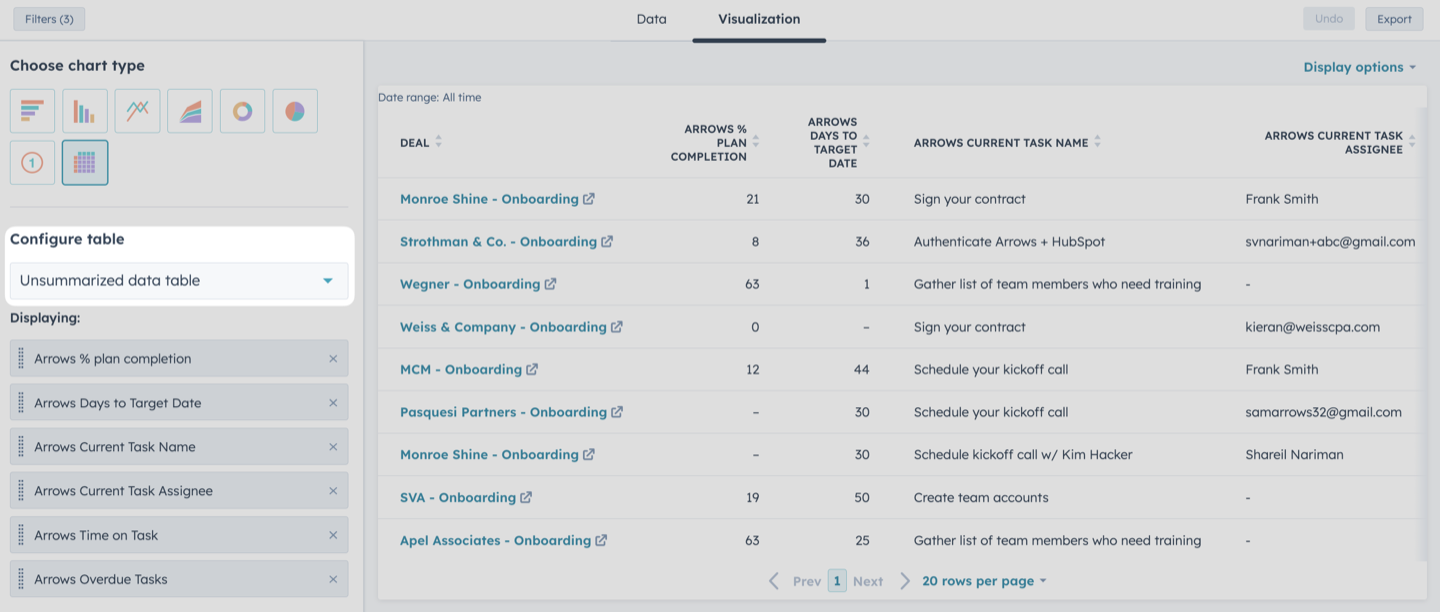Open the Filters (3) button
Screen dimensions: 1440x612
(49, 19)
